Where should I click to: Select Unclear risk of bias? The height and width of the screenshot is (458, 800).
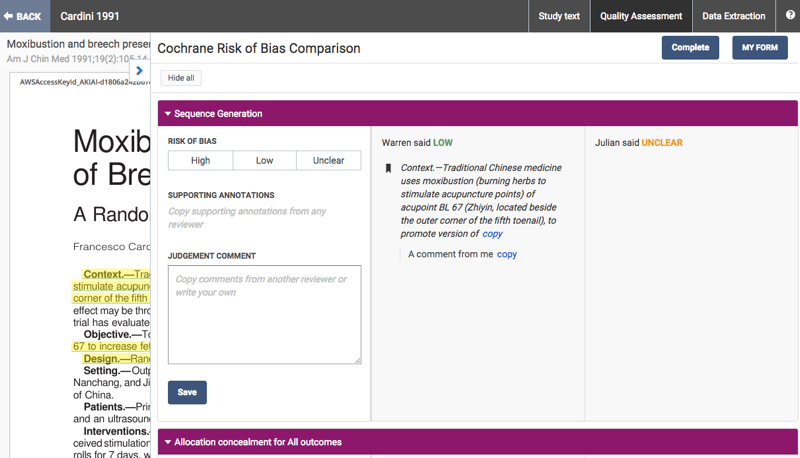[x=328, y=160]
